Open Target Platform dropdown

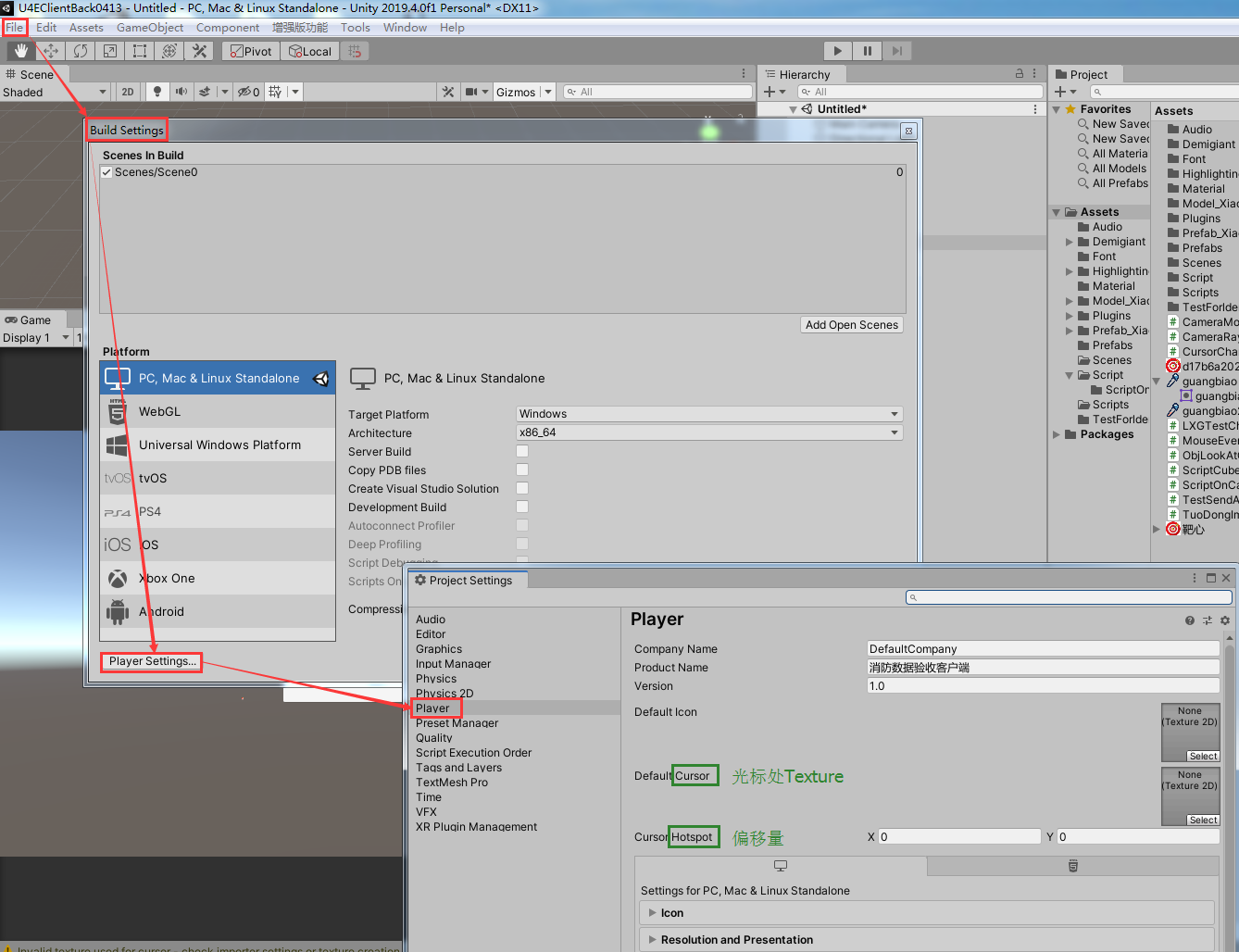(x=709, y=414)
